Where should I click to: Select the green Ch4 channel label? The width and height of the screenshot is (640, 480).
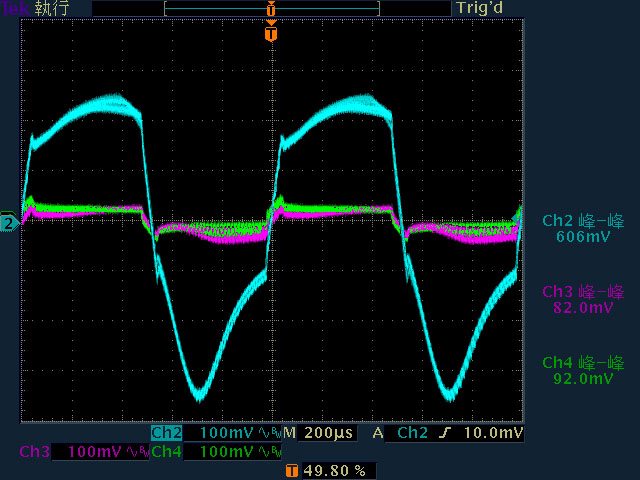pyautogui.click(x=167, y=452)
